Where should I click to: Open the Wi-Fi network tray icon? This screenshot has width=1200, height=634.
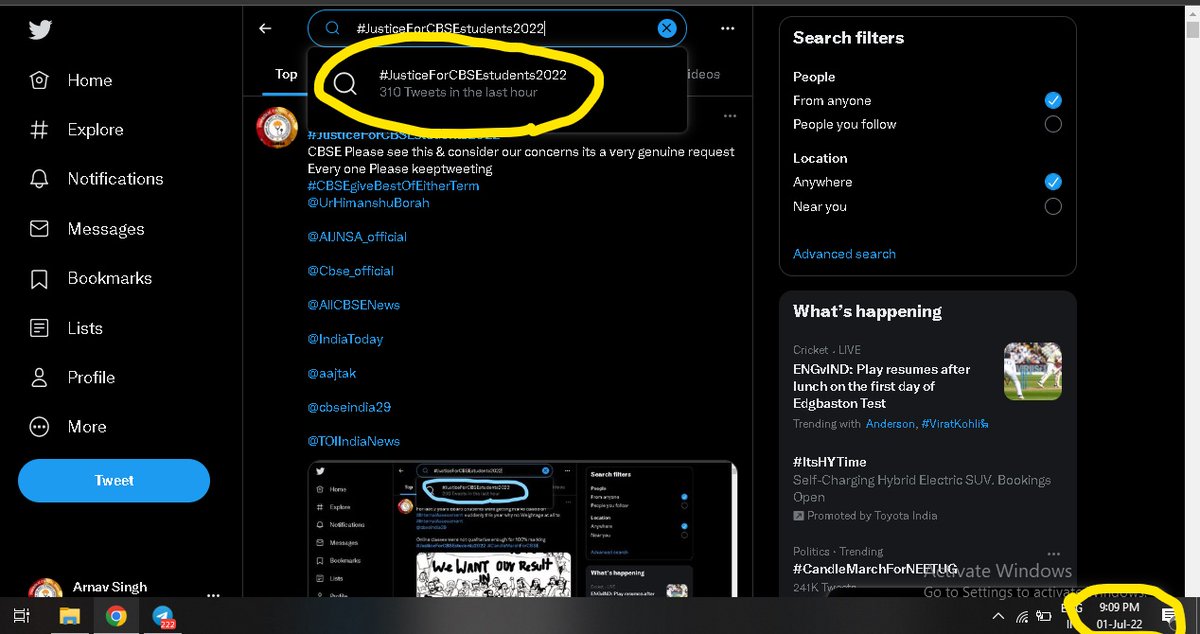click(x=1022, y=619)
